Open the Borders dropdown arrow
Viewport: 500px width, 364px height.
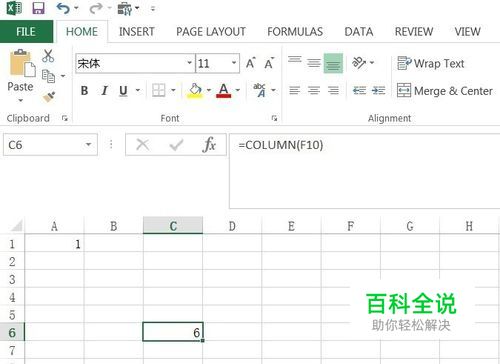pyautogui.click(x=173, y=90)
